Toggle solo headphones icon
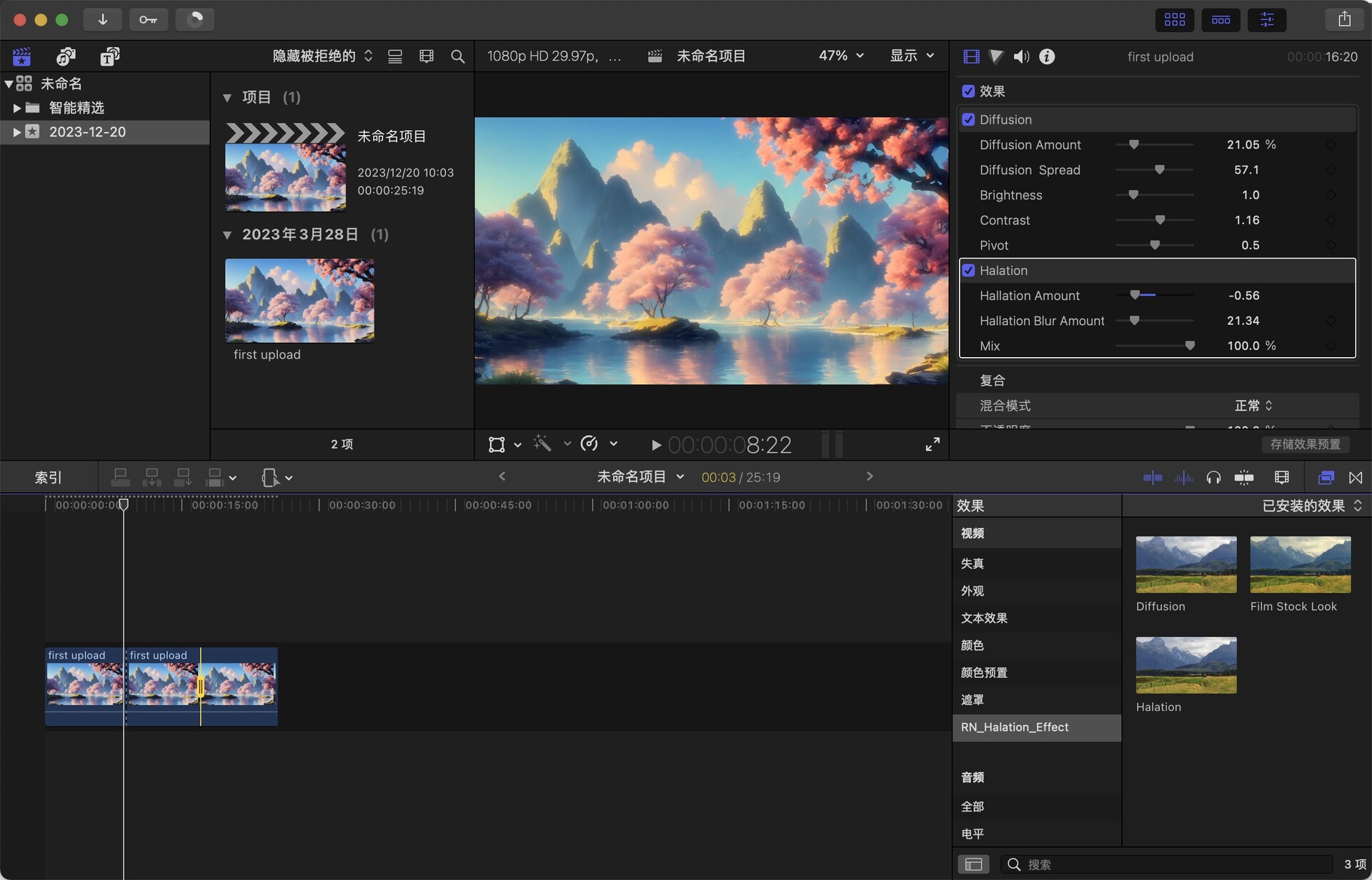 (x=1213, y=477)
